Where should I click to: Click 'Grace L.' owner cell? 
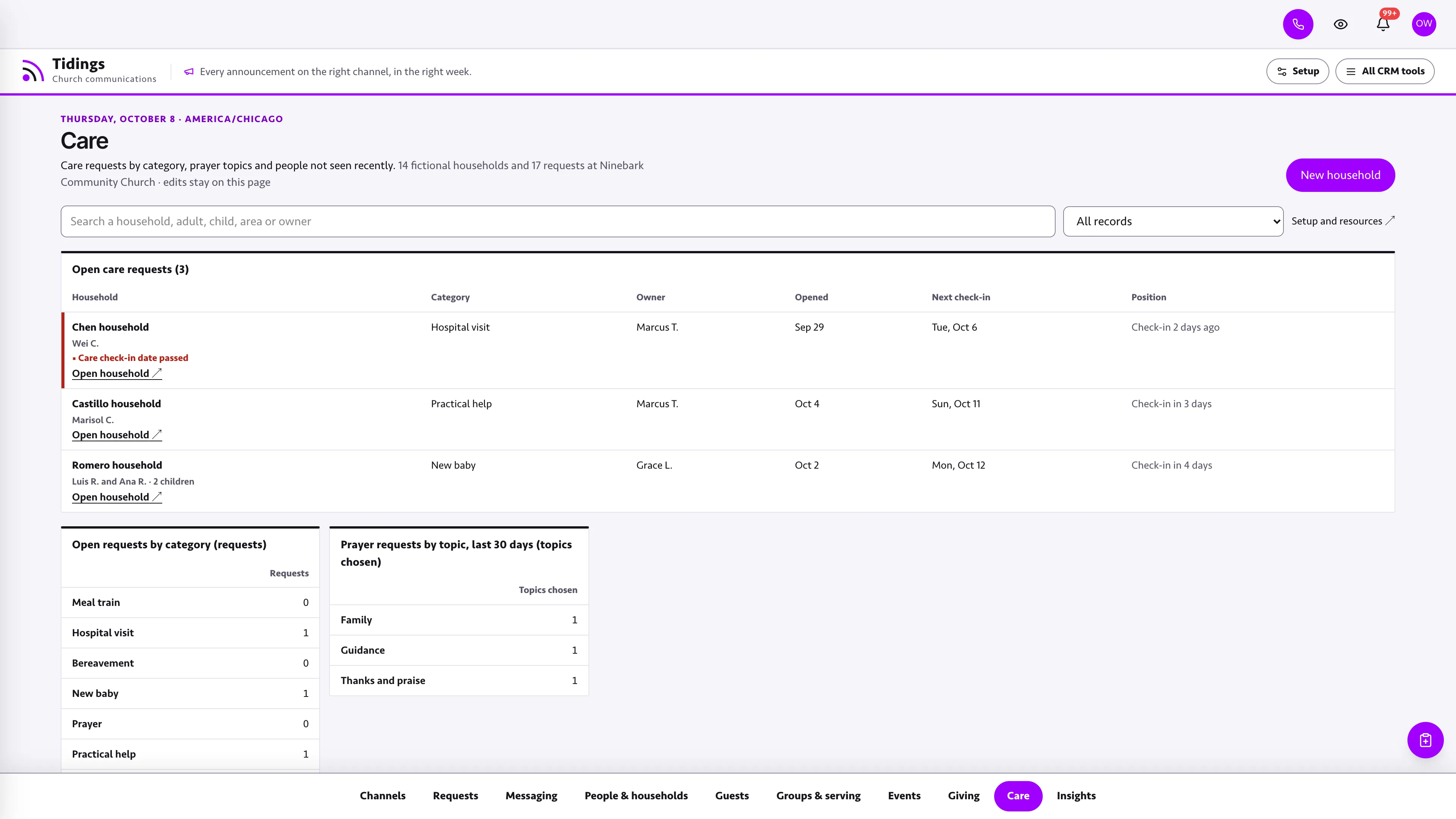pyautogui.click(x=654, y=465)
